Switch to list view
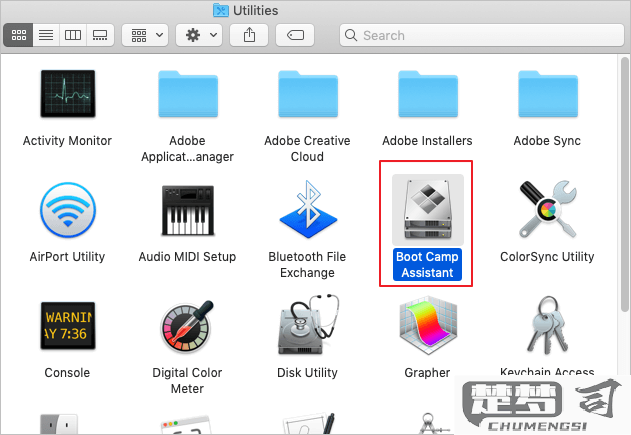Viewport: 631px width, 435px height. point(46,35)
